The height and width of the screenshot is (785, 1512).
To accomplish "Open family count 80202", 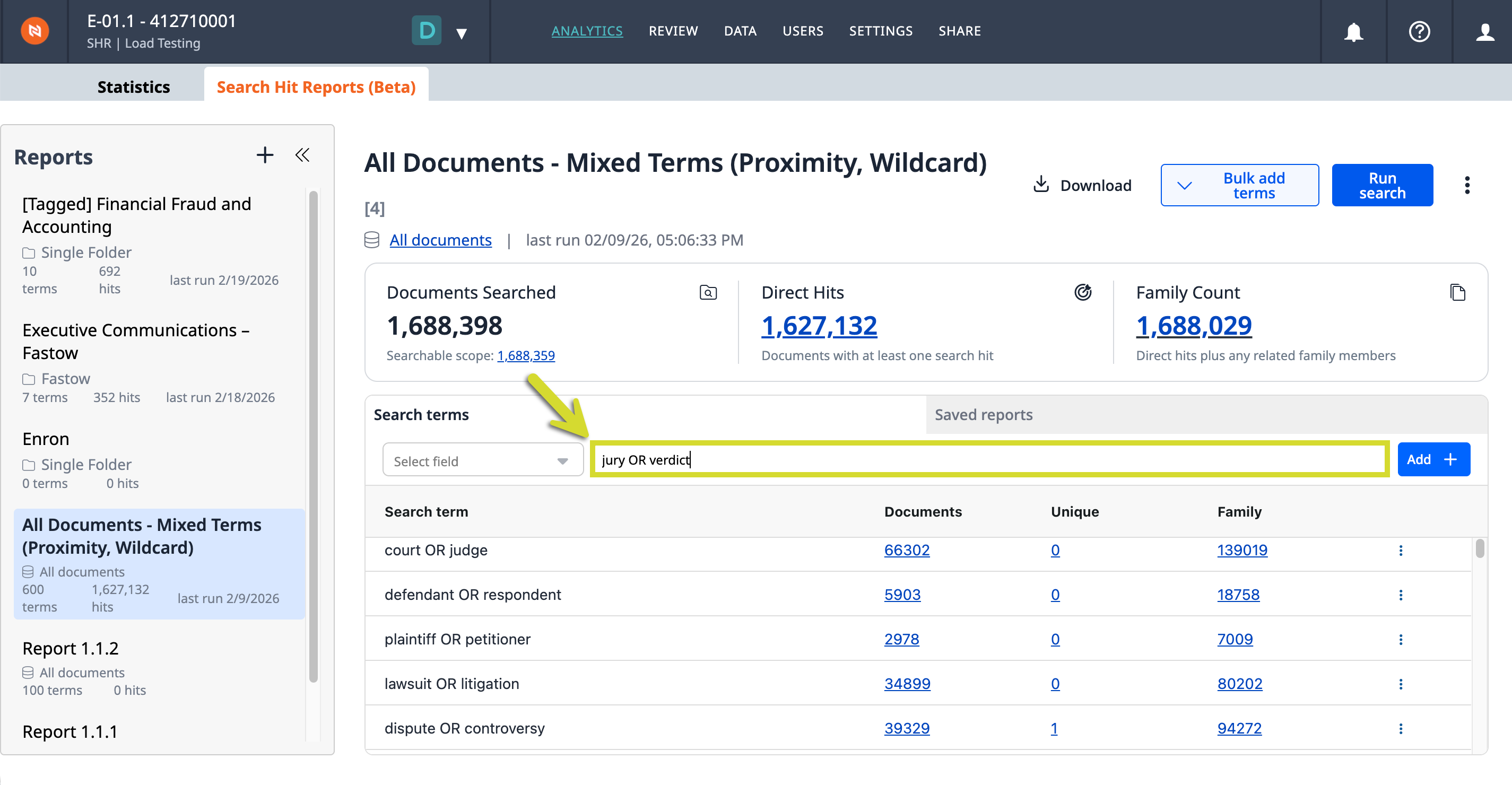I will [x=1240, y=684].
